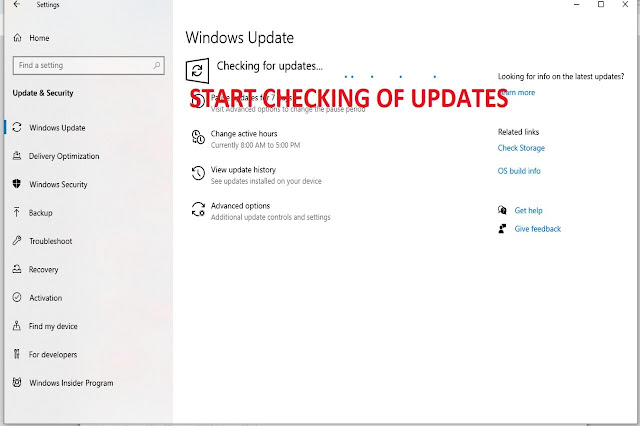Image resolution: width=640 pixels, height=426 pixels.
Task: Open the Backup settings page
Action: [x=40, y=213]
